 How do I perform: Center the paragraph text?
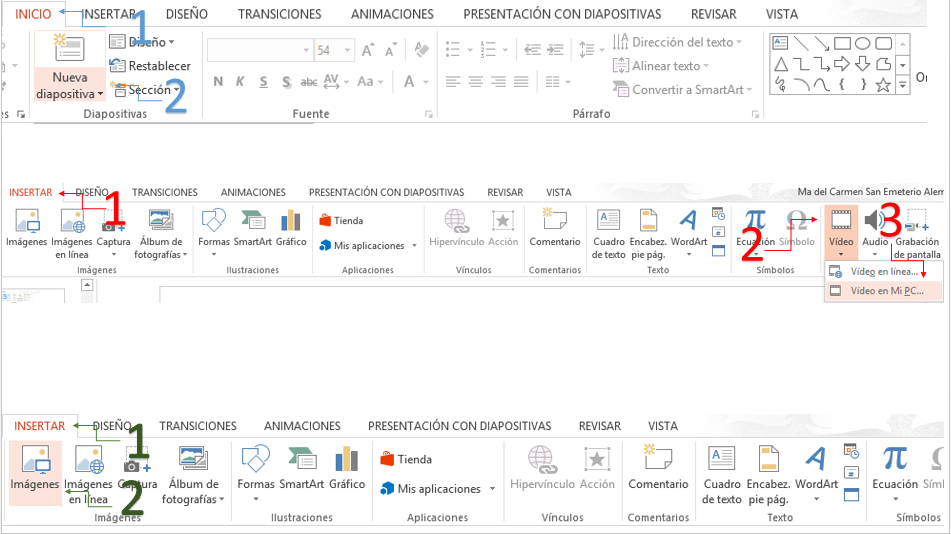pyautogui.click(x=476, y=81)
